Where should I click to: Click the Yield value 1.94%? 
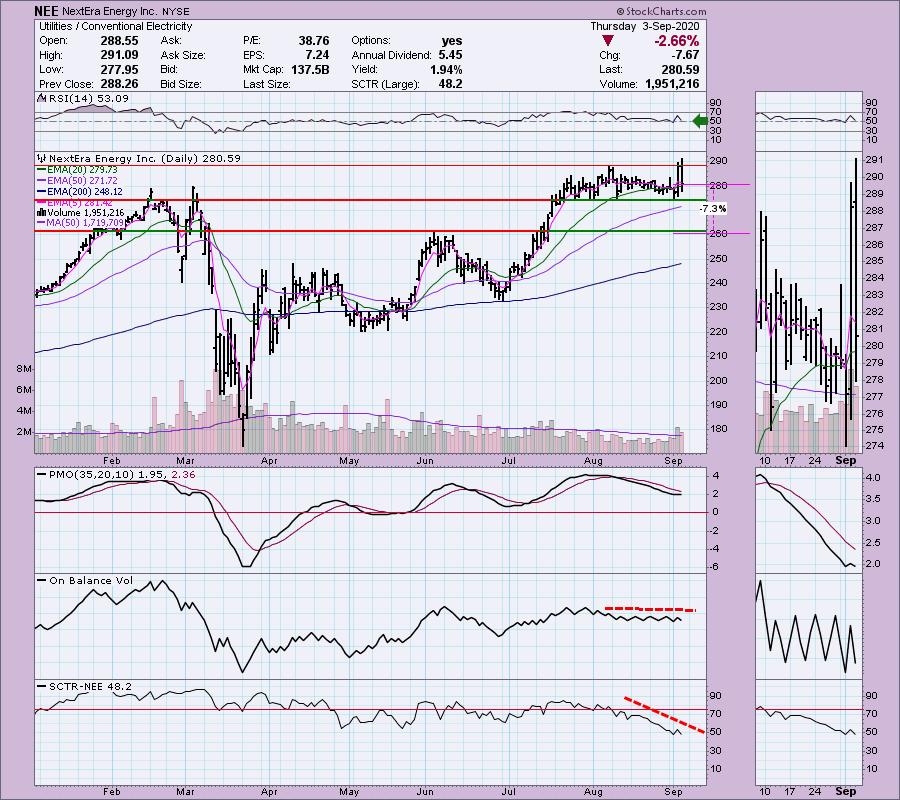(x=446, y=69)
